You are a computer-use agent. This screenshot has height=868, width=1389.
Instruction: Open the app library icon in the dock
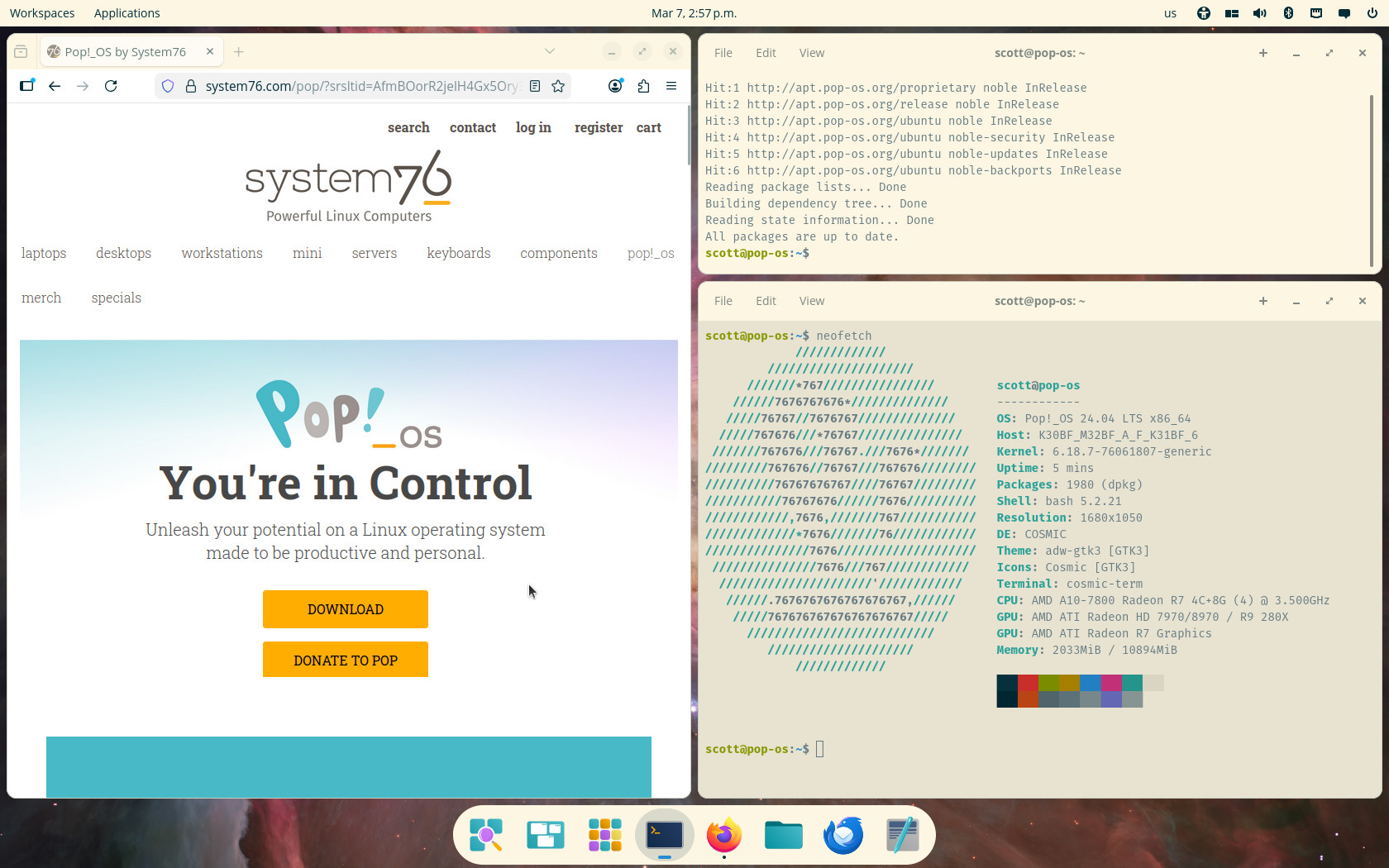coord(604,835)
